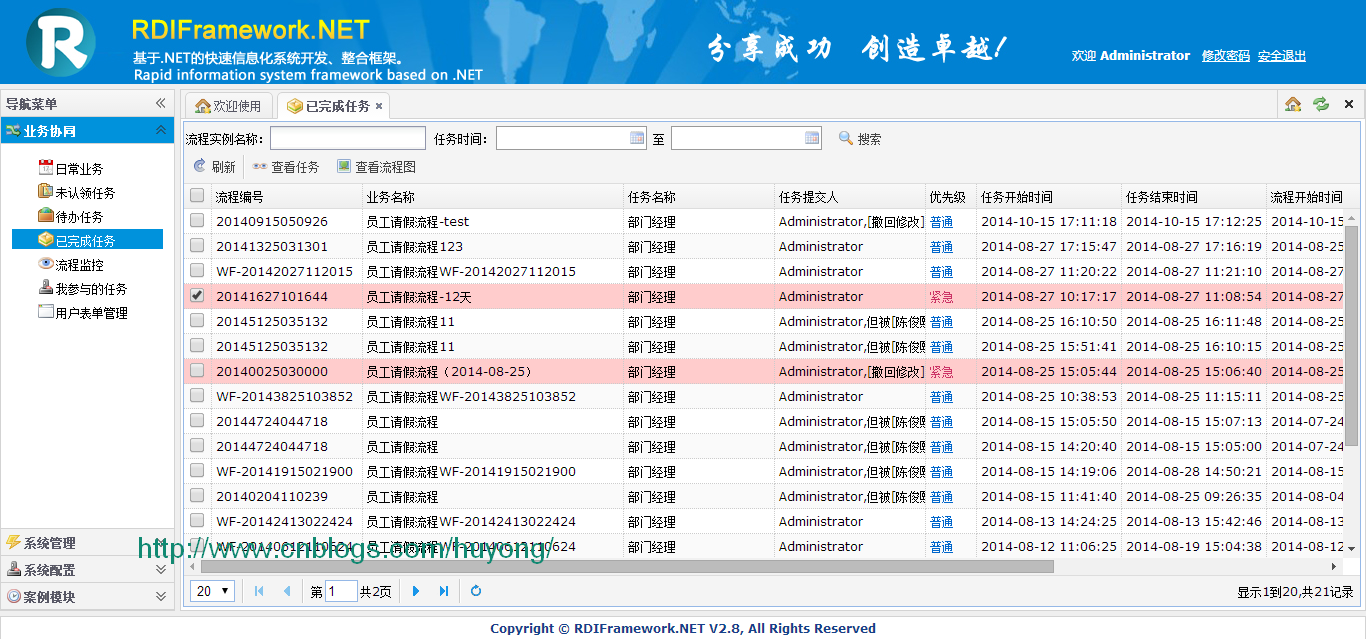Go to last page of results
1366x639 pixels.
pyautogui.click(x=443, y=591)
